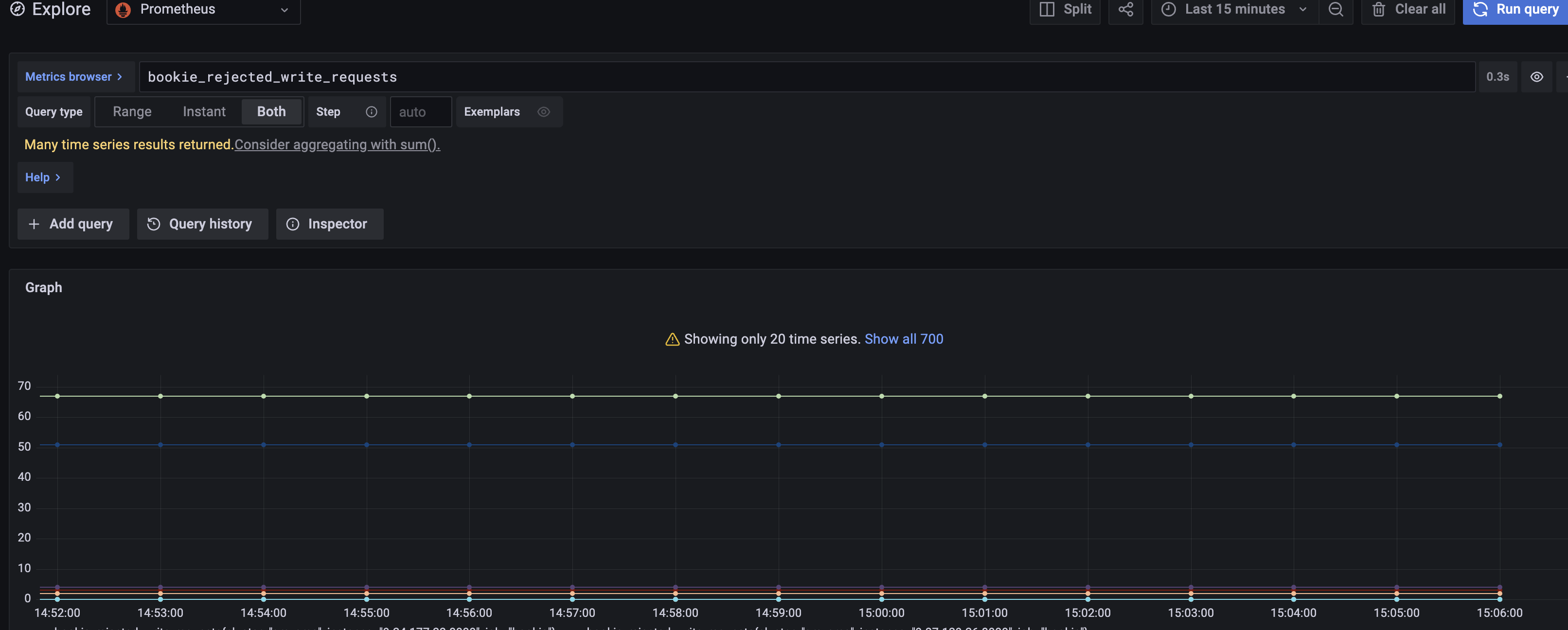Viewport: 1568px width, 630px height.
Task: Click the refresh icon in Run query
Action: 1480,9
